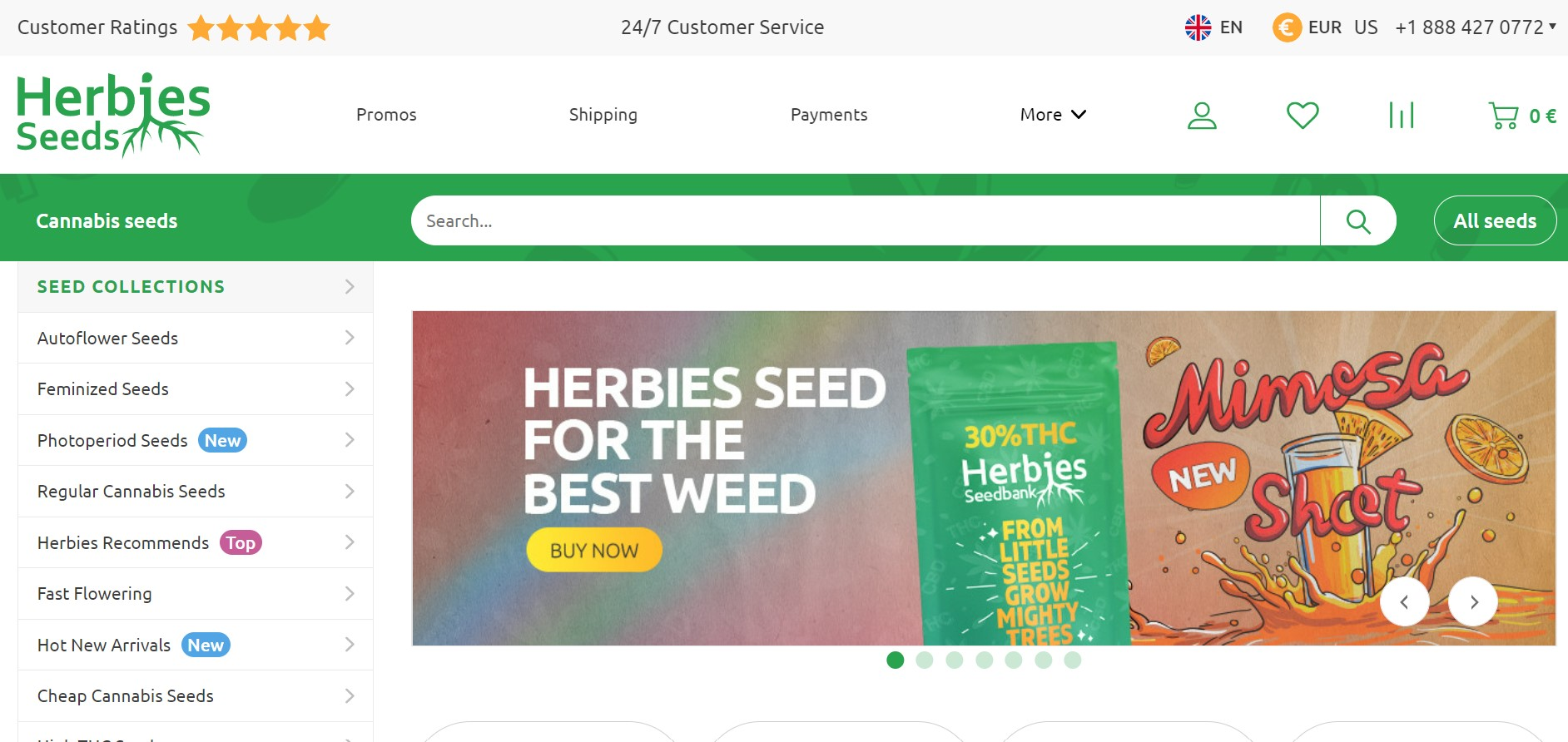Go to next banner slide arrow

pyautogui.click(x=1473, y=601)
